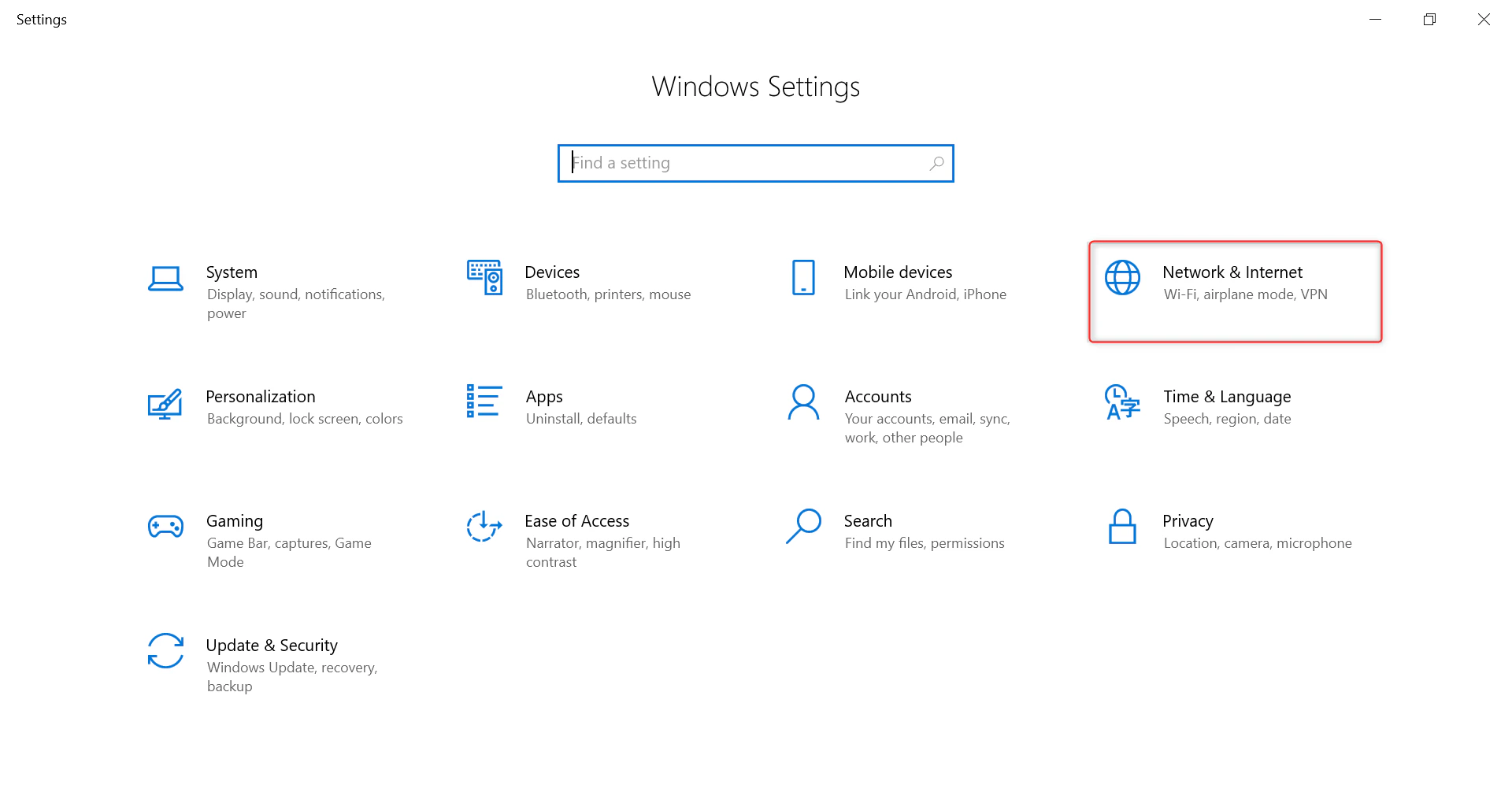This screenshot has height=803, width=1512.
Task: Open the Time & Language heading
Action: click(1227, 397)
